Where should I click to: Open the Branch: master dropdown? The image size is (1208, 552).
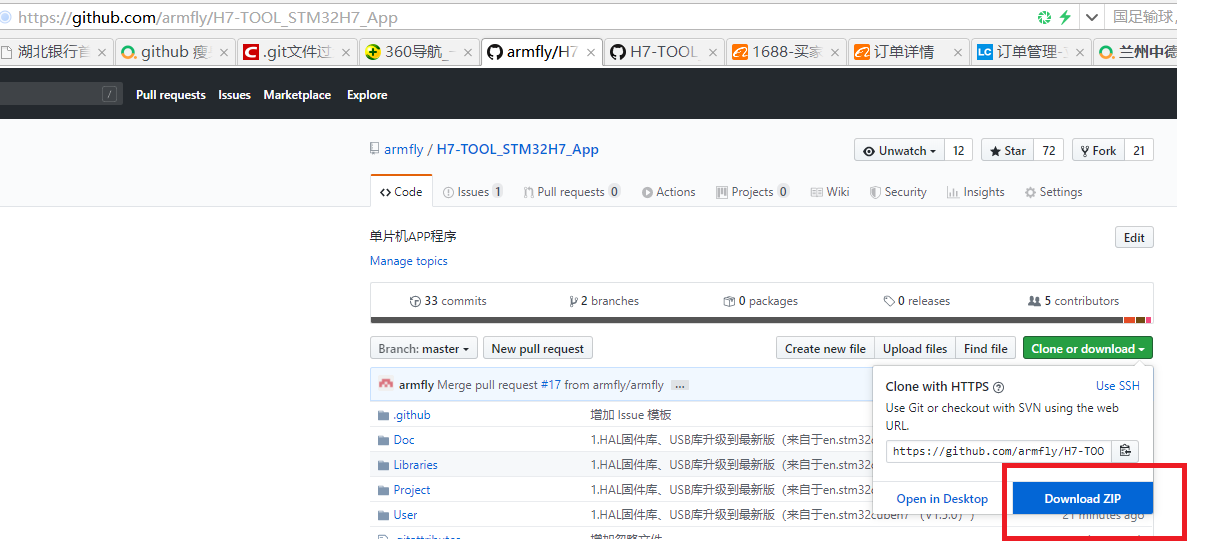pyautogui.click(x=423, y=349)
